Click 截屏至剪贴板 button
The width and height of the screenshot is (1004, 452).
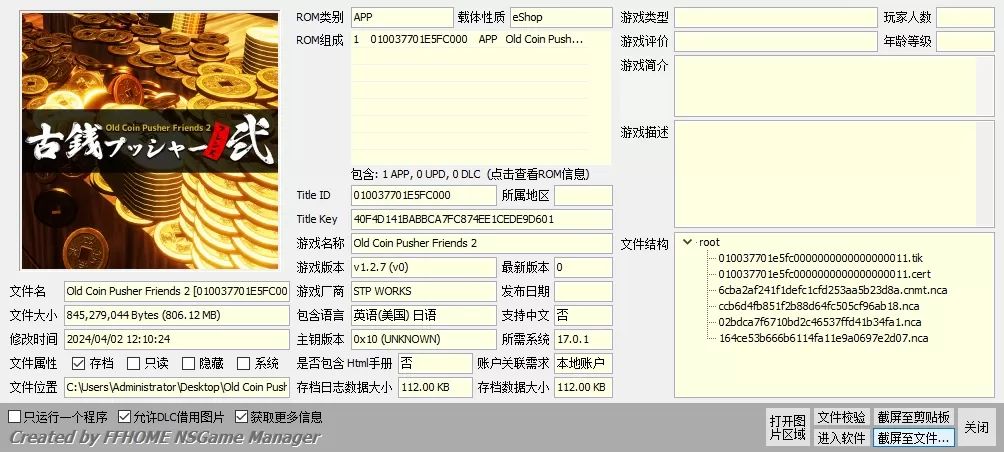click(x=913, y=417)
